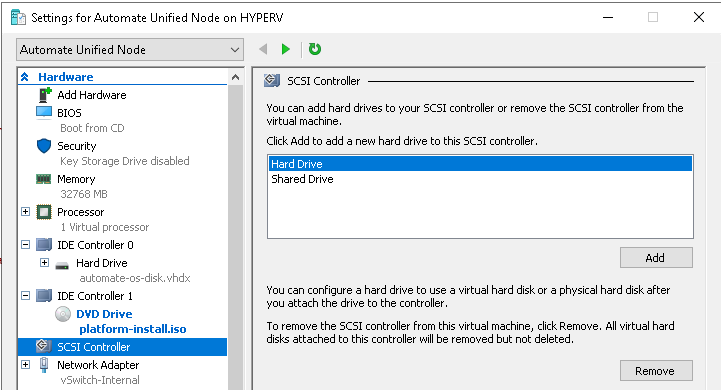Image resolution: width=721 pixels, height=390 pixels.
Task: Click the Add button
Action: [656, 258]
